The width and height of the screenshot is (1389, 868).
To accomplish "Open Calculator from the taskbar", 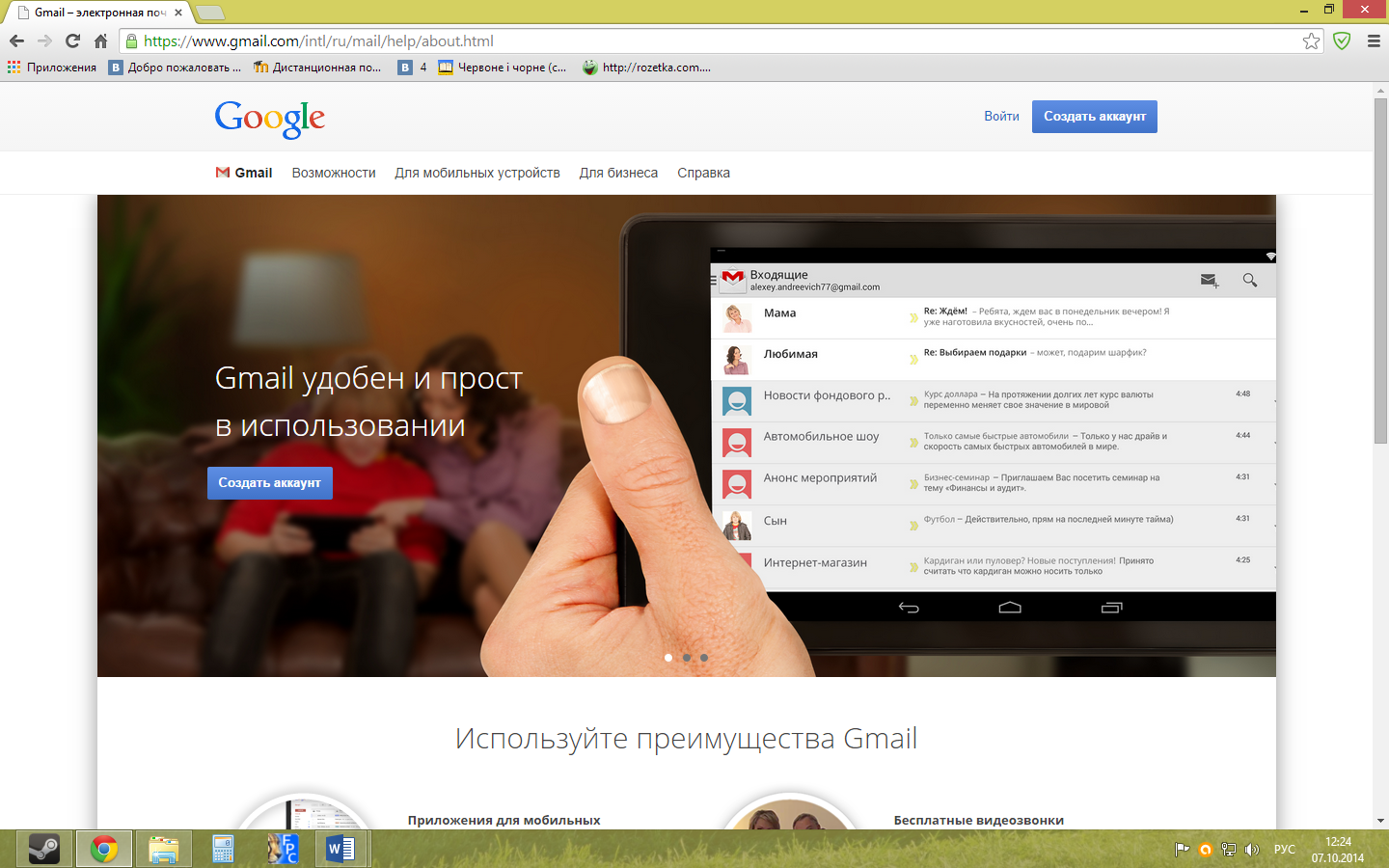I will [223, 849].
